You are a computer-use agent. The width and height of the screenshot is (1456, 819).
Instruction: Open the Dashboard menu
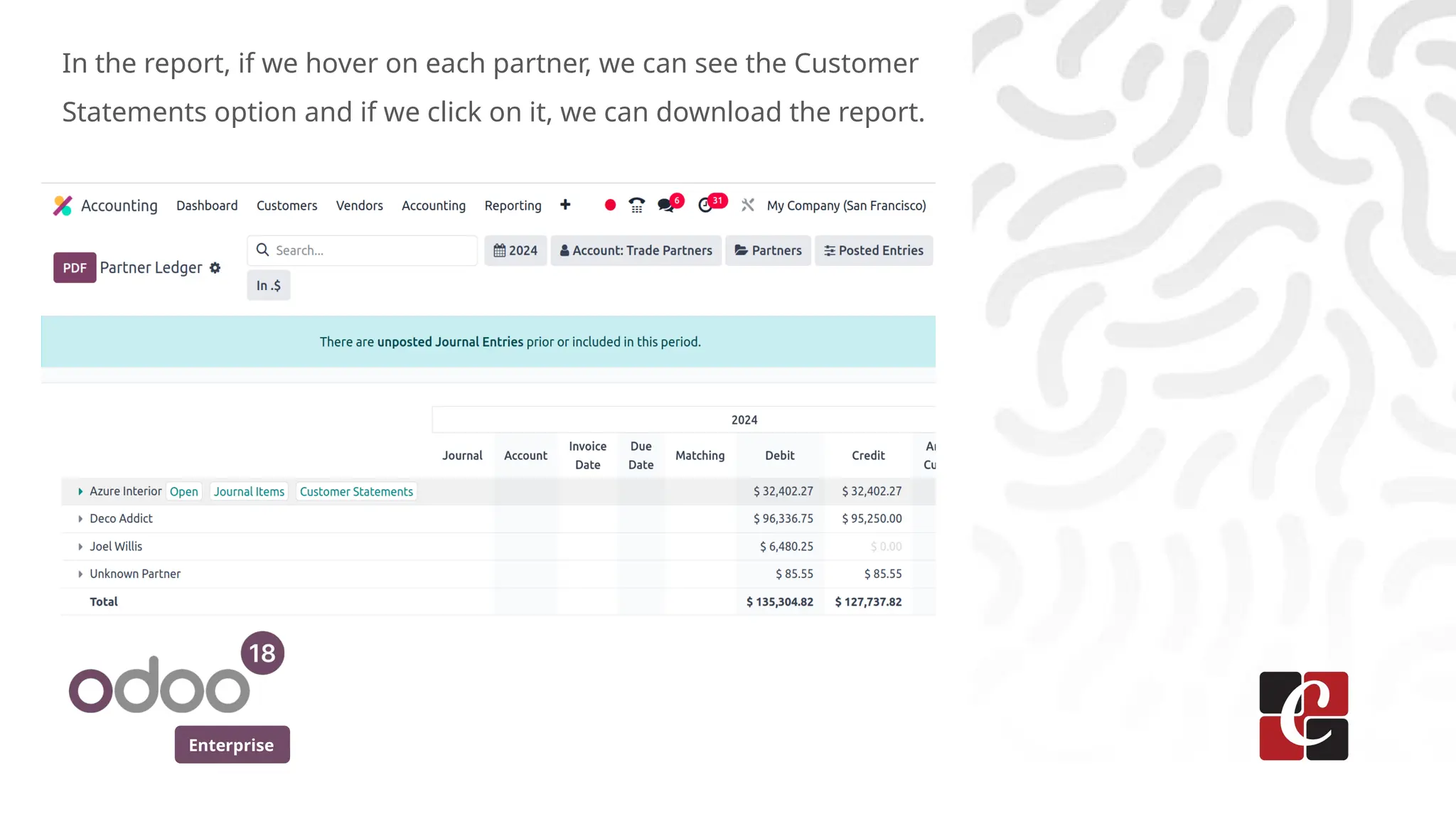click(207, 205)
